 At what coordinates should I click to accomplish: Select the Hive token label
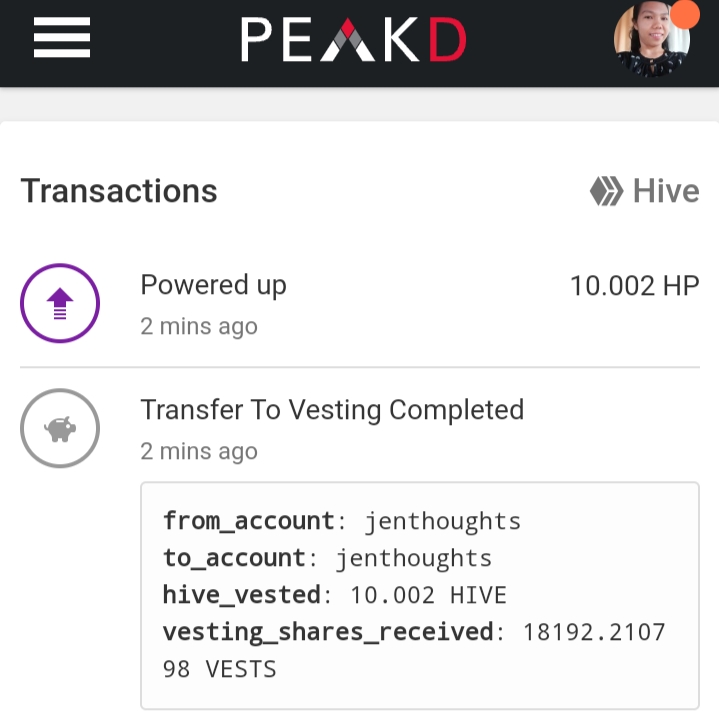[666, 191]
